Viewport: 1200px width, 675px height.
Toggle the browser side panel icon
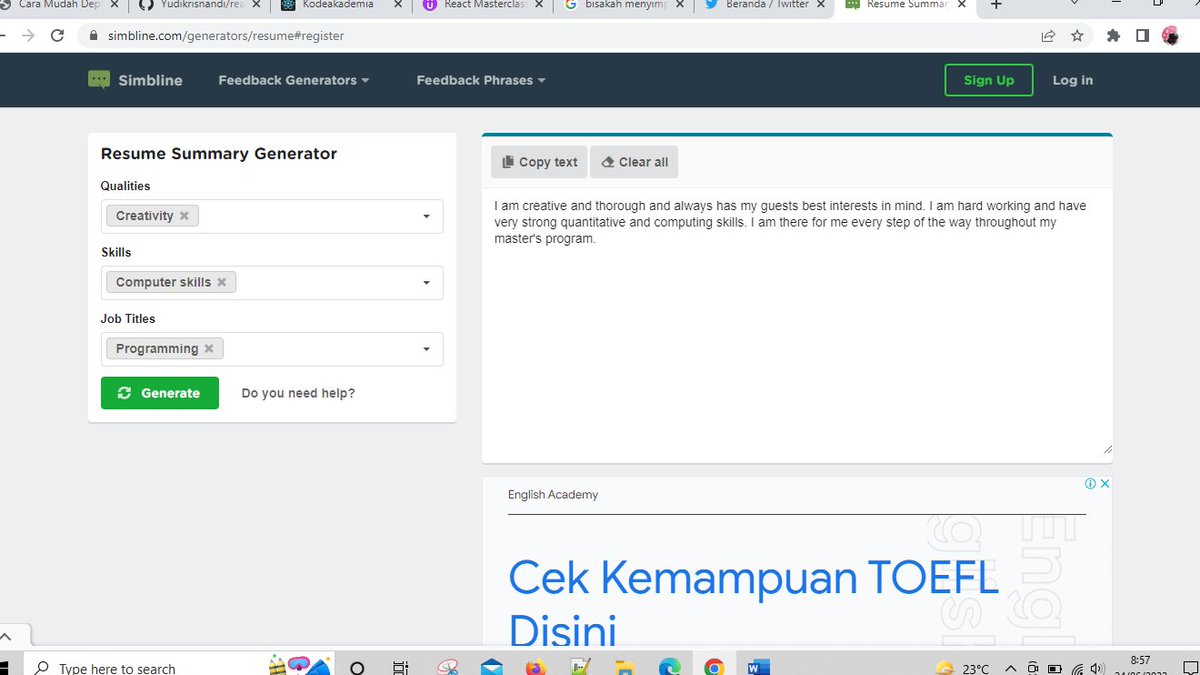pos(1142,36)
